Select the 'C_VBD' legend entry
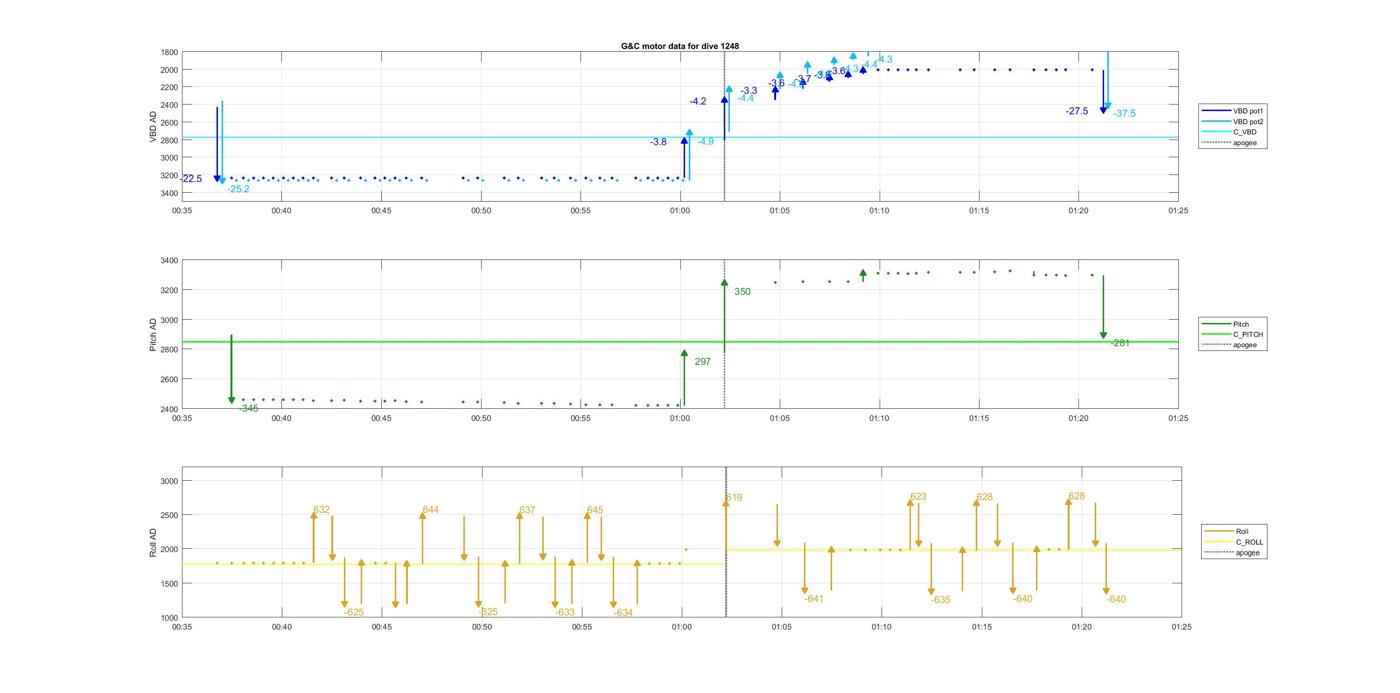 [1232, 132]
